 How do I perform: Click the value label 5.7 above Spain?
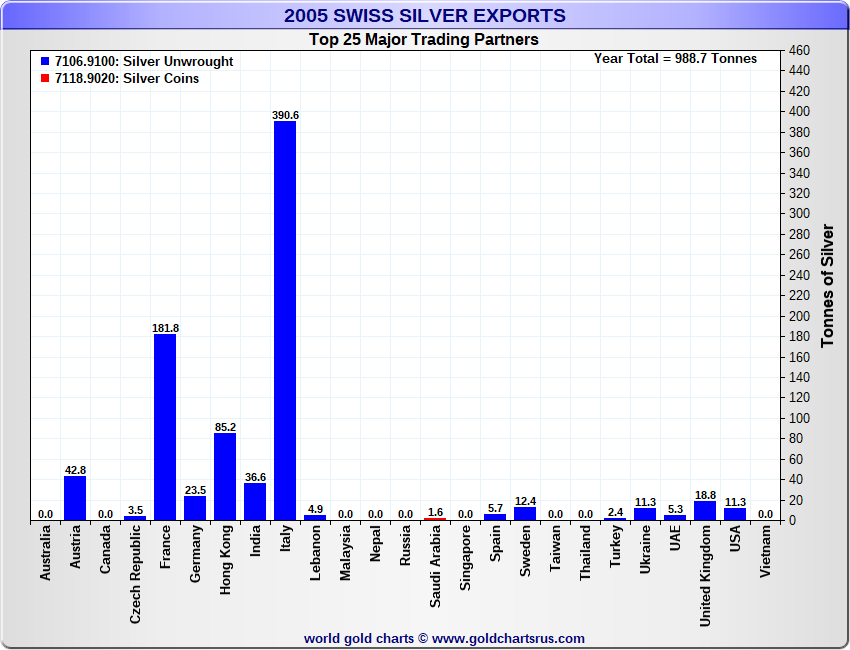point(495,508)
